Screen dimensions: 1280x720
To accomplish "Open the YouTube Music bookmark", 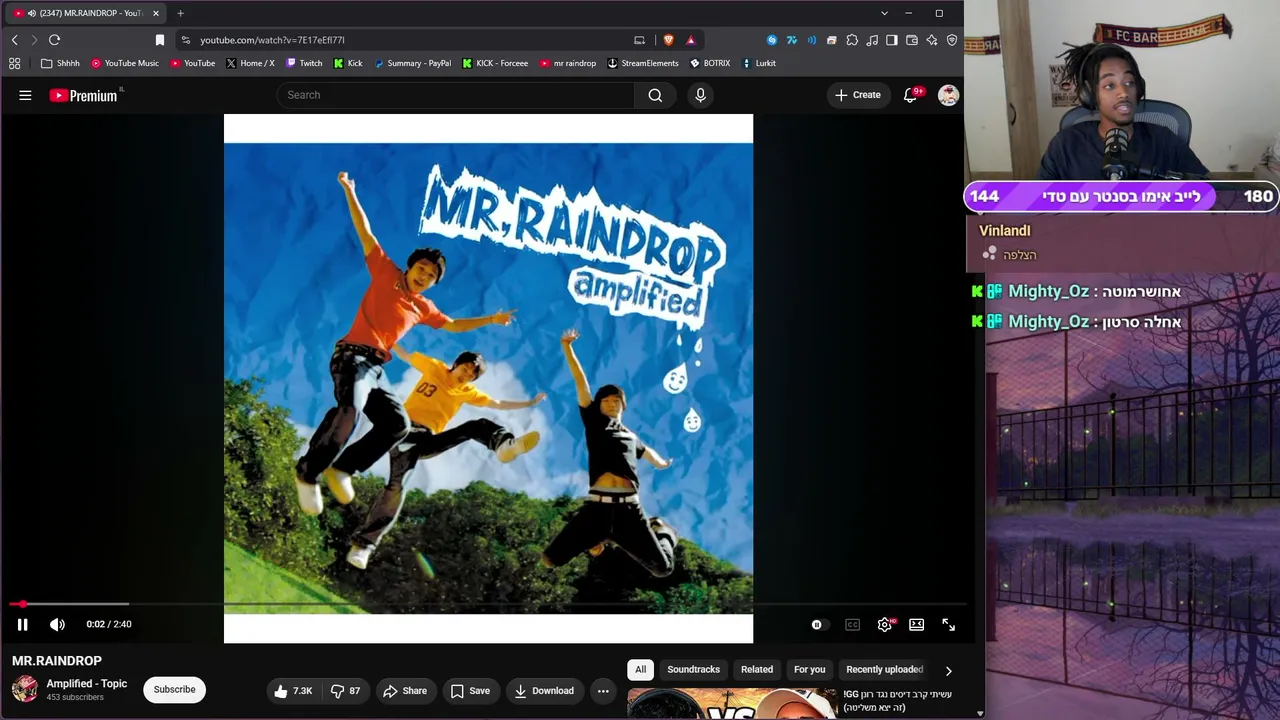I will (125, 63).
